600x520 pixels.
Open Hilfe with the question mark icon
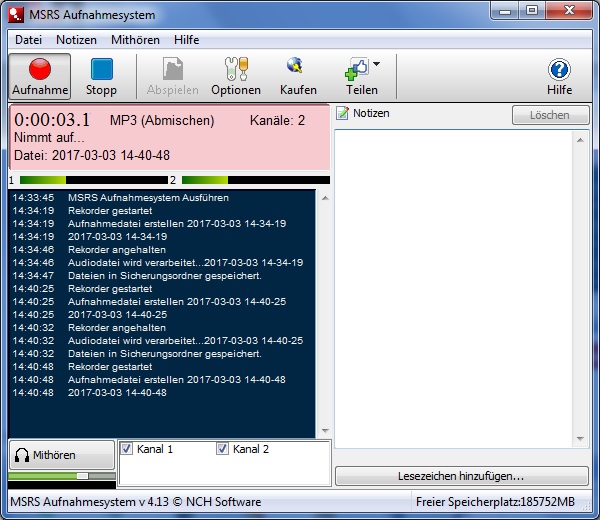(559, 69)
